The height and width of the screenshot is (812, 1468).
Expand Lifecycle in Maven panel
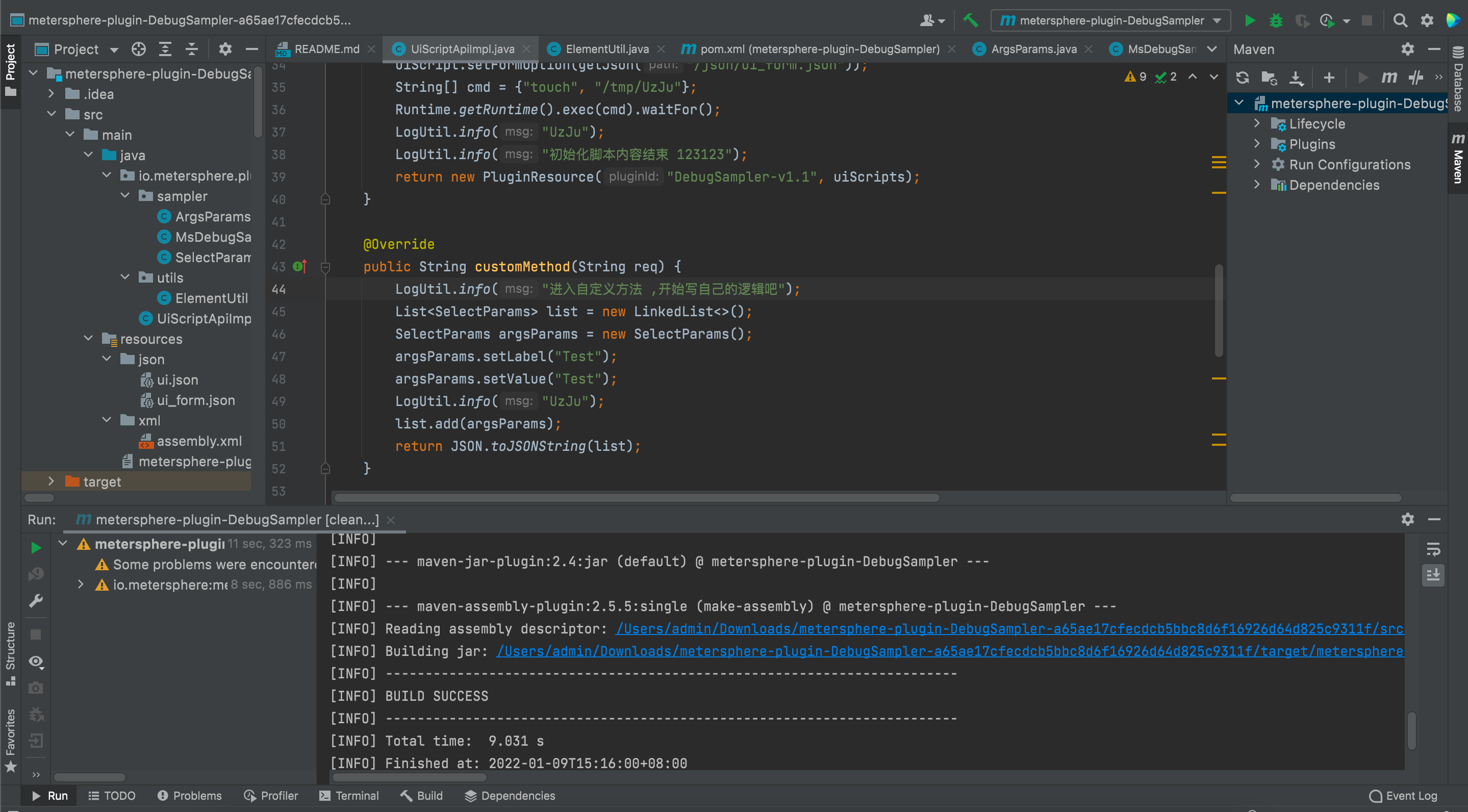pos(1257,123)
